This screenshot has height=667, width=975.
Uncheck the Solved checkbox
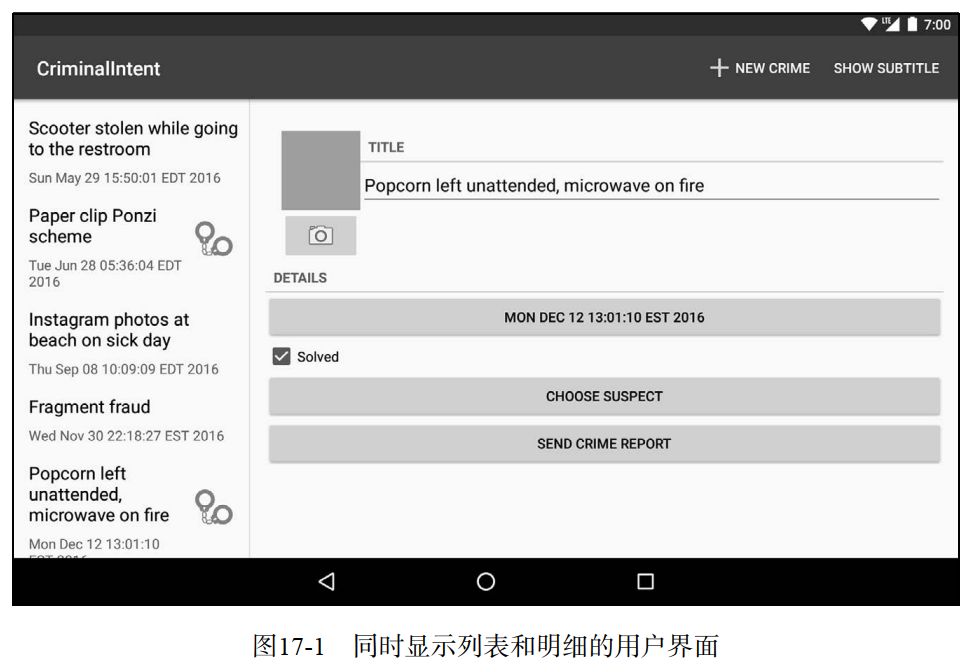pyautogui.click(x=282, y=357)
